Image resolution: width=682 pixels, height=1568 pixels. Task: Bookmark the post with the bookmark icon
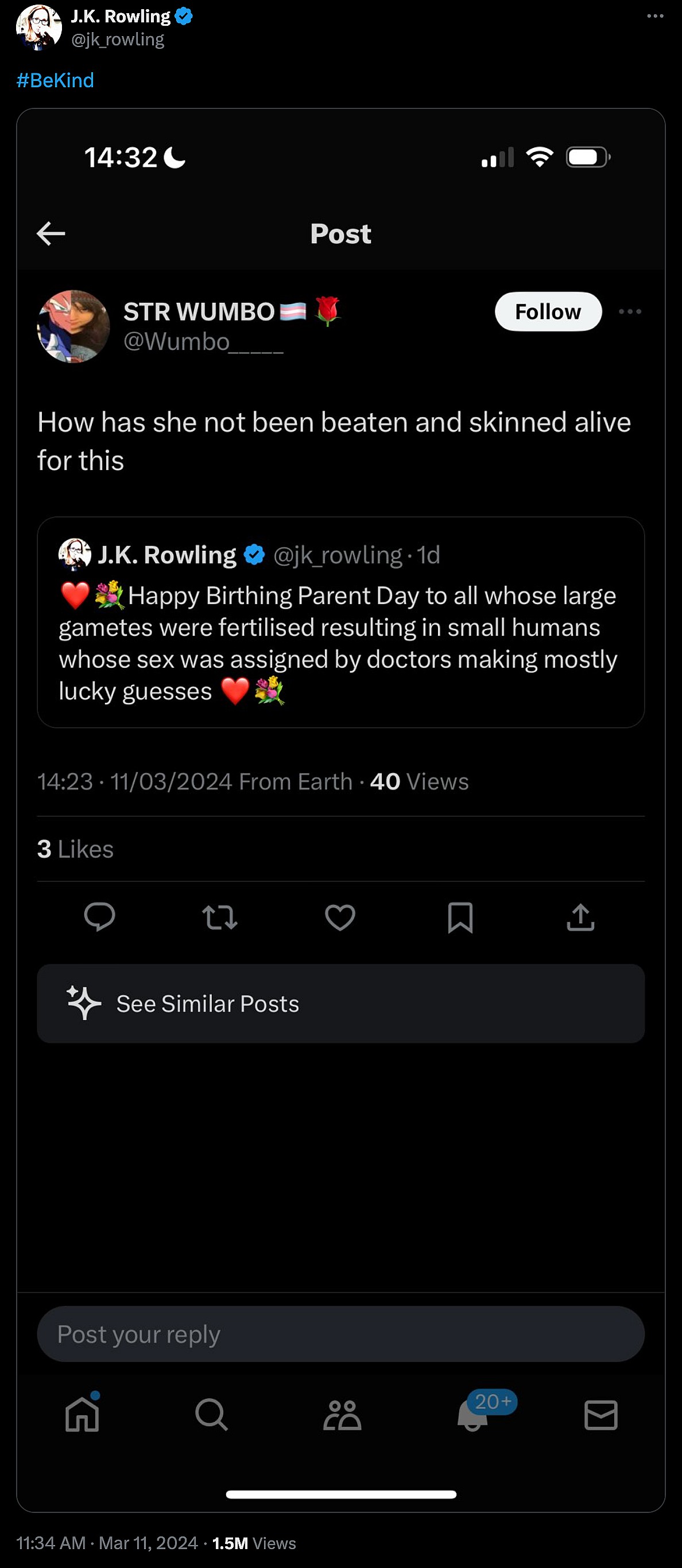point(460,917)
